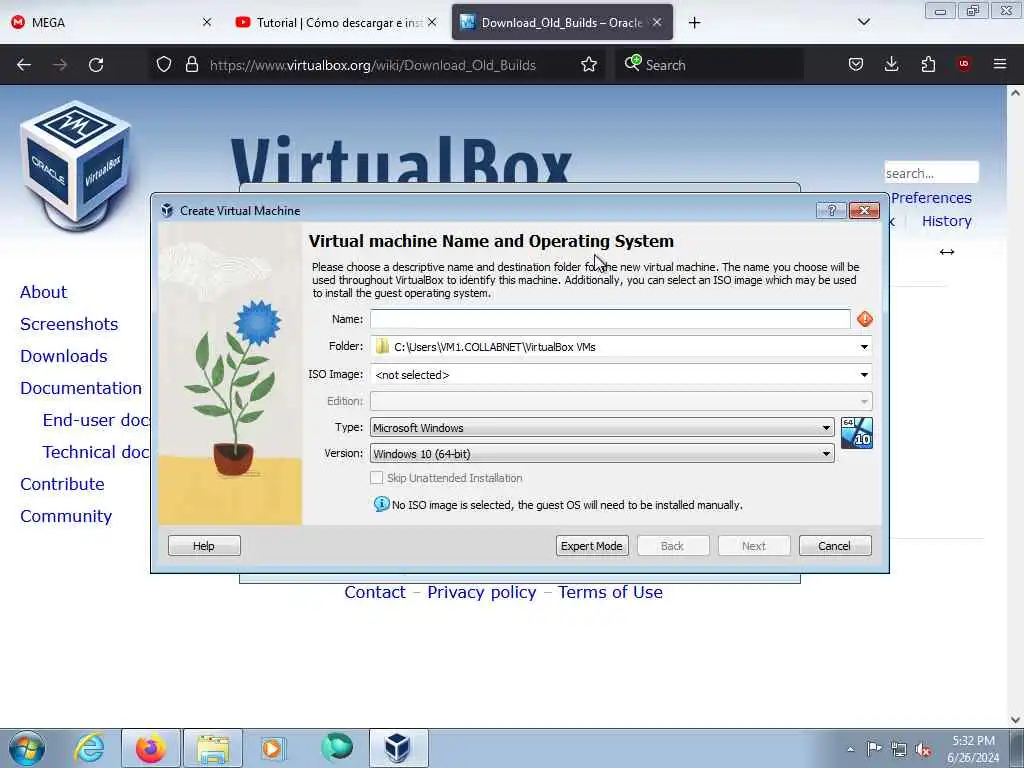Open the Screenshots link
The height and width of the screenshot is (768, 1024).
(x=69, y=324)
